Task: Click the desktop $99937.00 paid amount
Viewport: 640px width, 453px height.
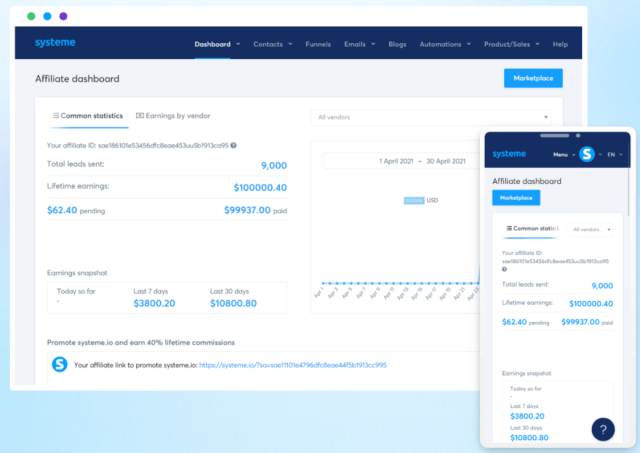Action: 247,210
